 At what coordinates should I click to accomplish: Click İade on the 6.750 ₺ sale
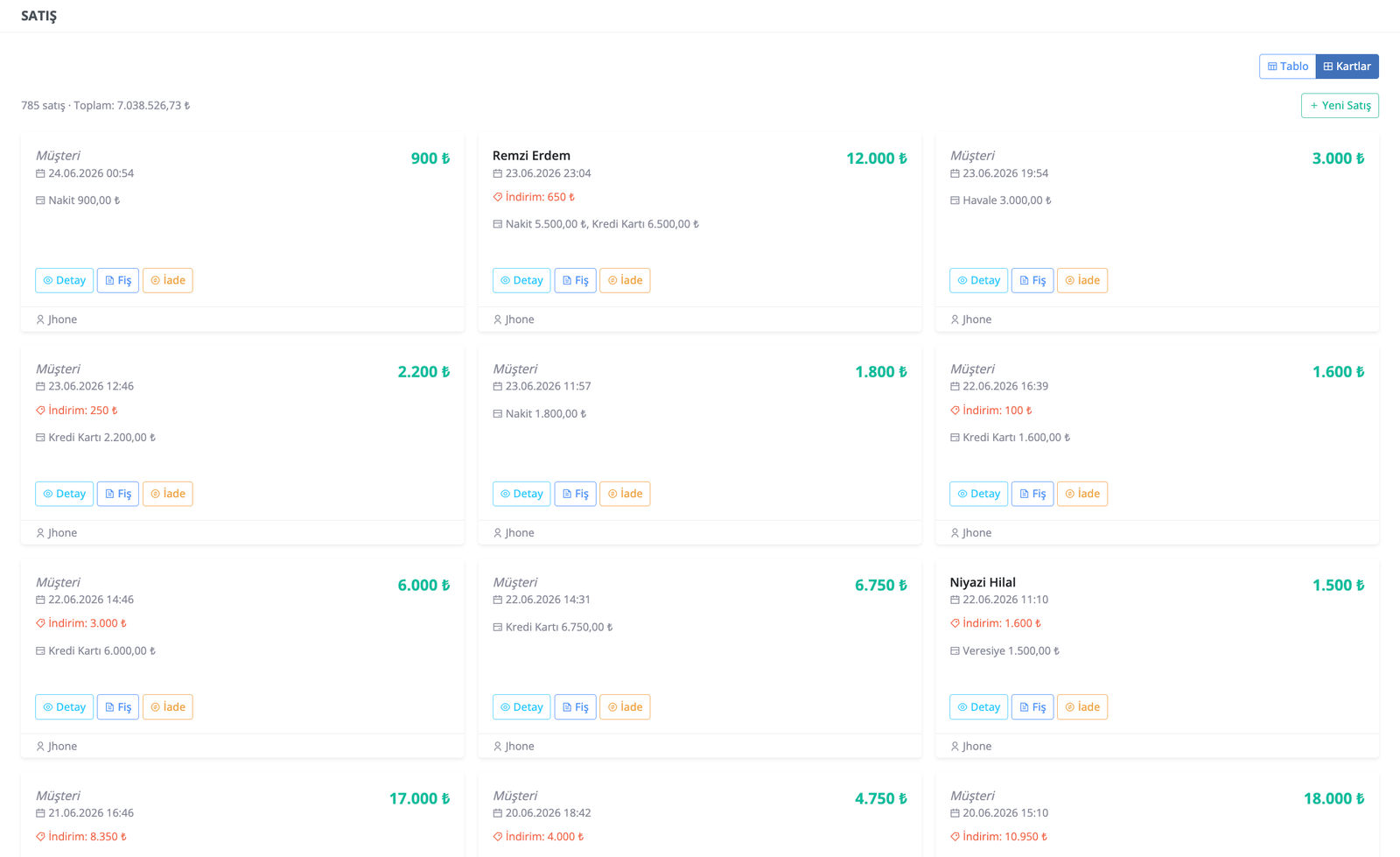(625, 707)
